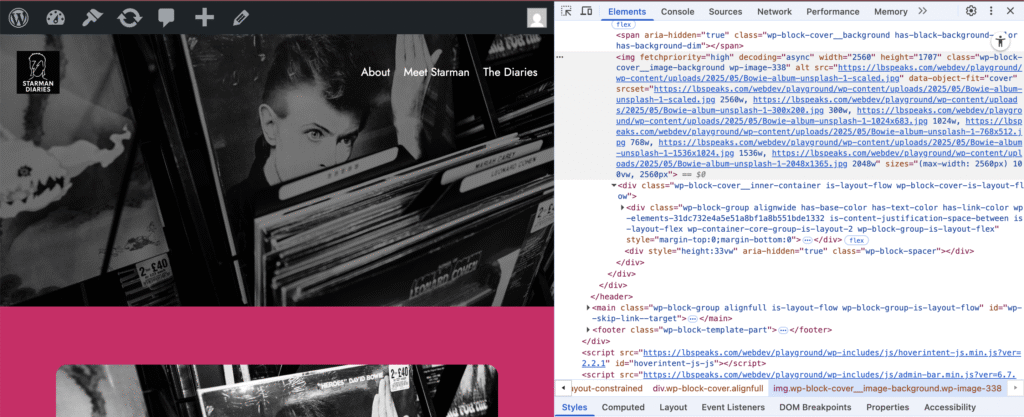
Task: Show more DevTools tabs via chevron
Action: point(922,11)
